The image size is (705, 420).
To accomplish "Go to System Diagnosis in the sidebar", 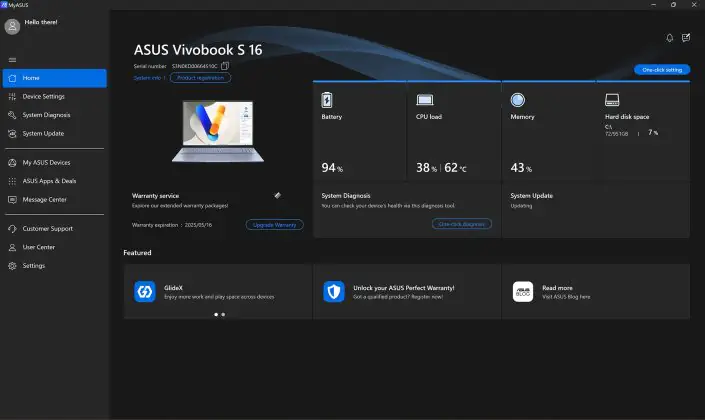I will click(54, 115).
